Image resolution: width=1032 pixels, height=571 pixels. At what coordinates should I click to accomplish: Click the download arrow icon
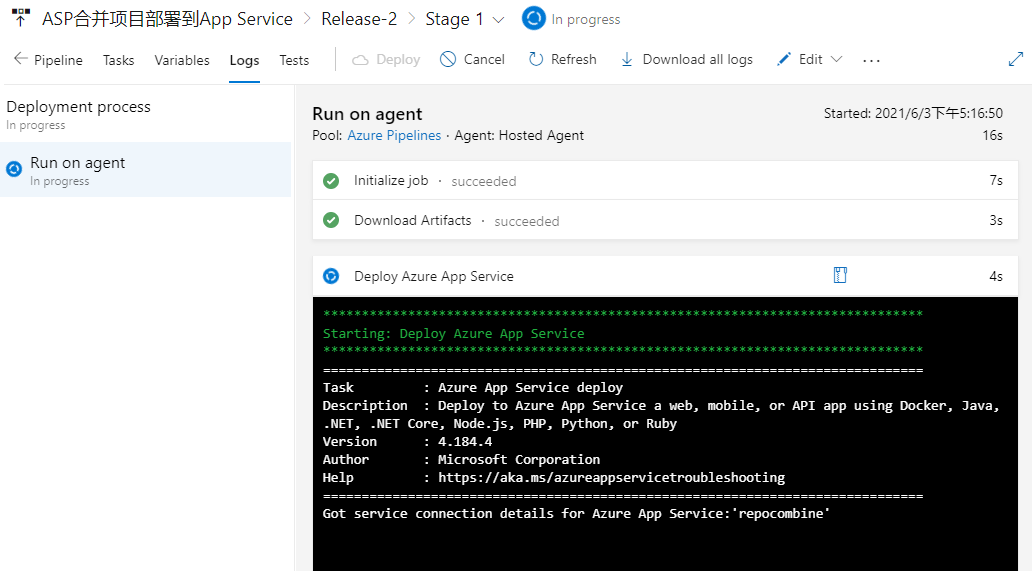click(627, 60)
